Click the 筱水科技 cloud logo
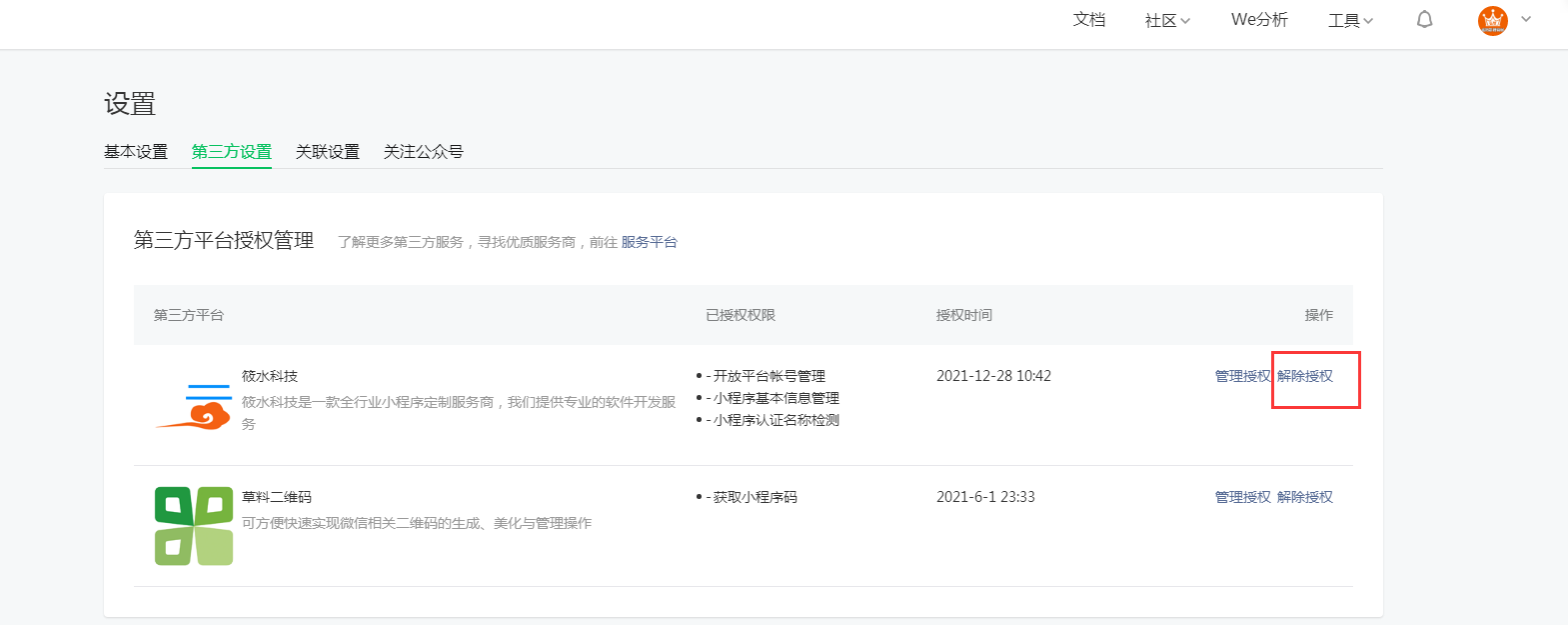Image resolution: width=1568 pixels, height=625 pixels. [194, 406]
